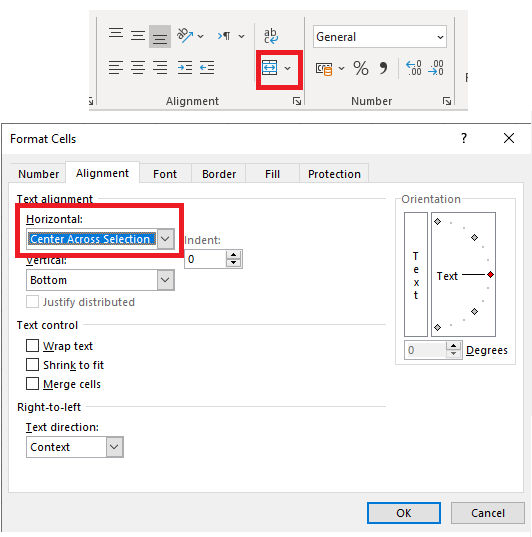Click the Wrap Text ribbon icon

(271, 36)
